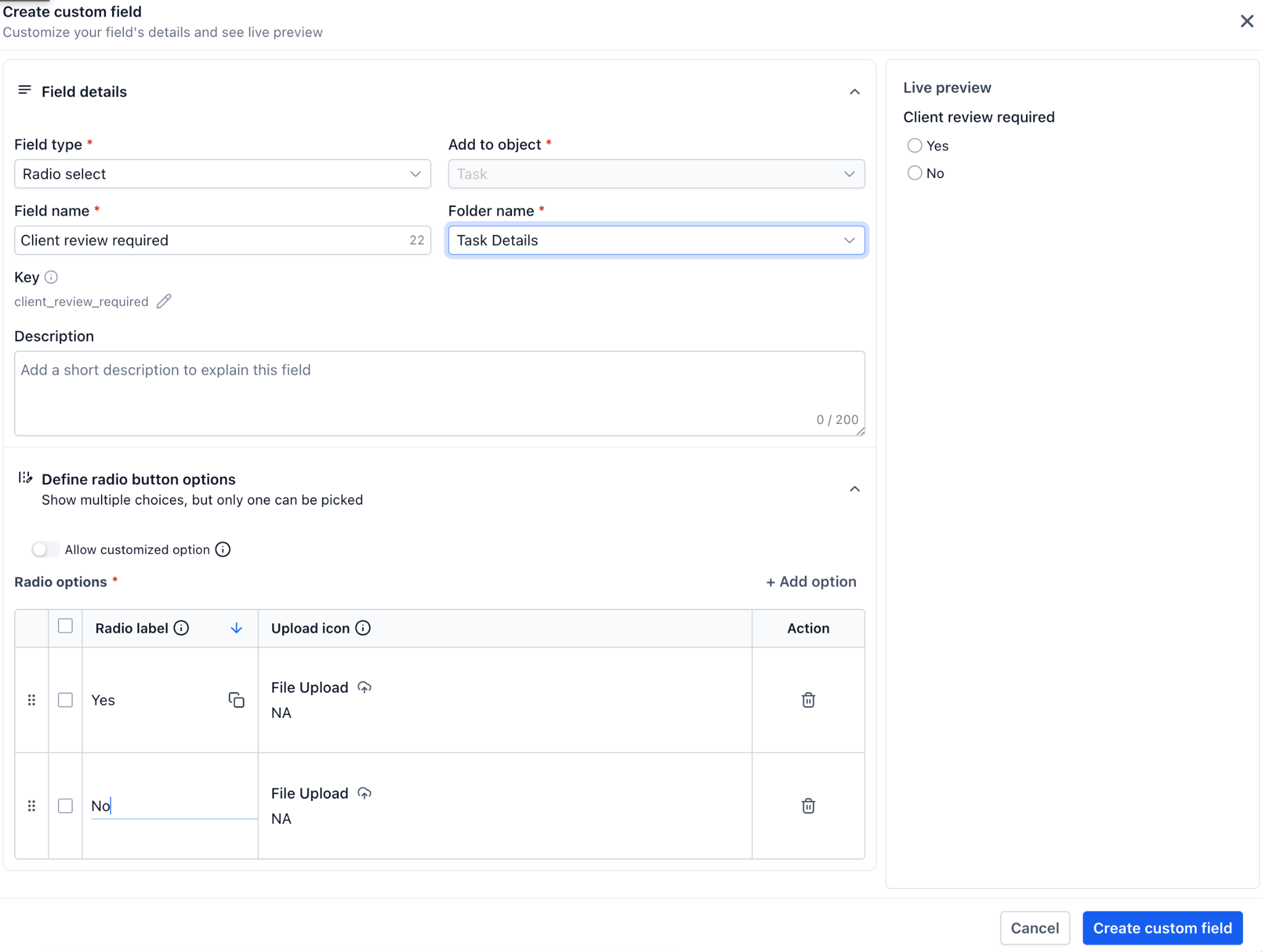This screenshot has width=1262, height=952.
Task: Edit the Field name input
Action: pos(222,240)
